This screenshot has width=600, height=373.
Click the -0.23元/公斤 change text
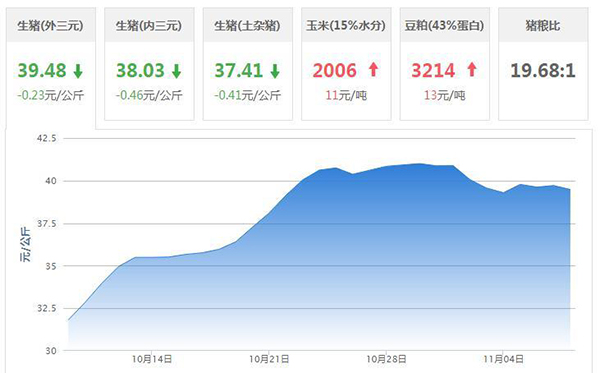pos(51,95)
